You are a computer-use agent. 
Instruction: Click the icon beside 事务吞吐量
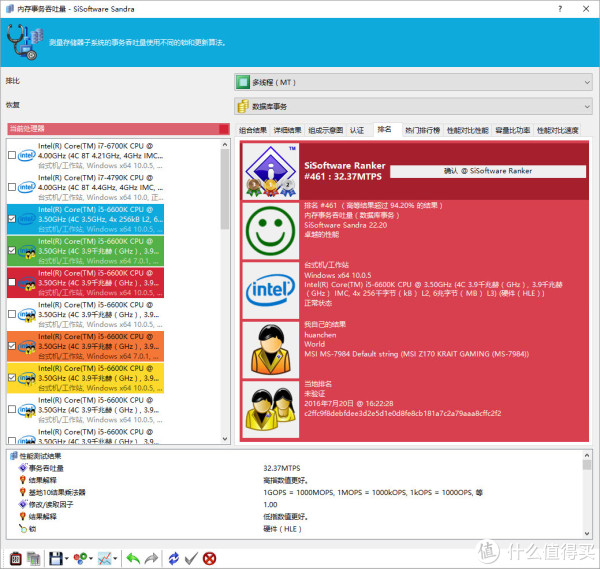tap(23, 468)
